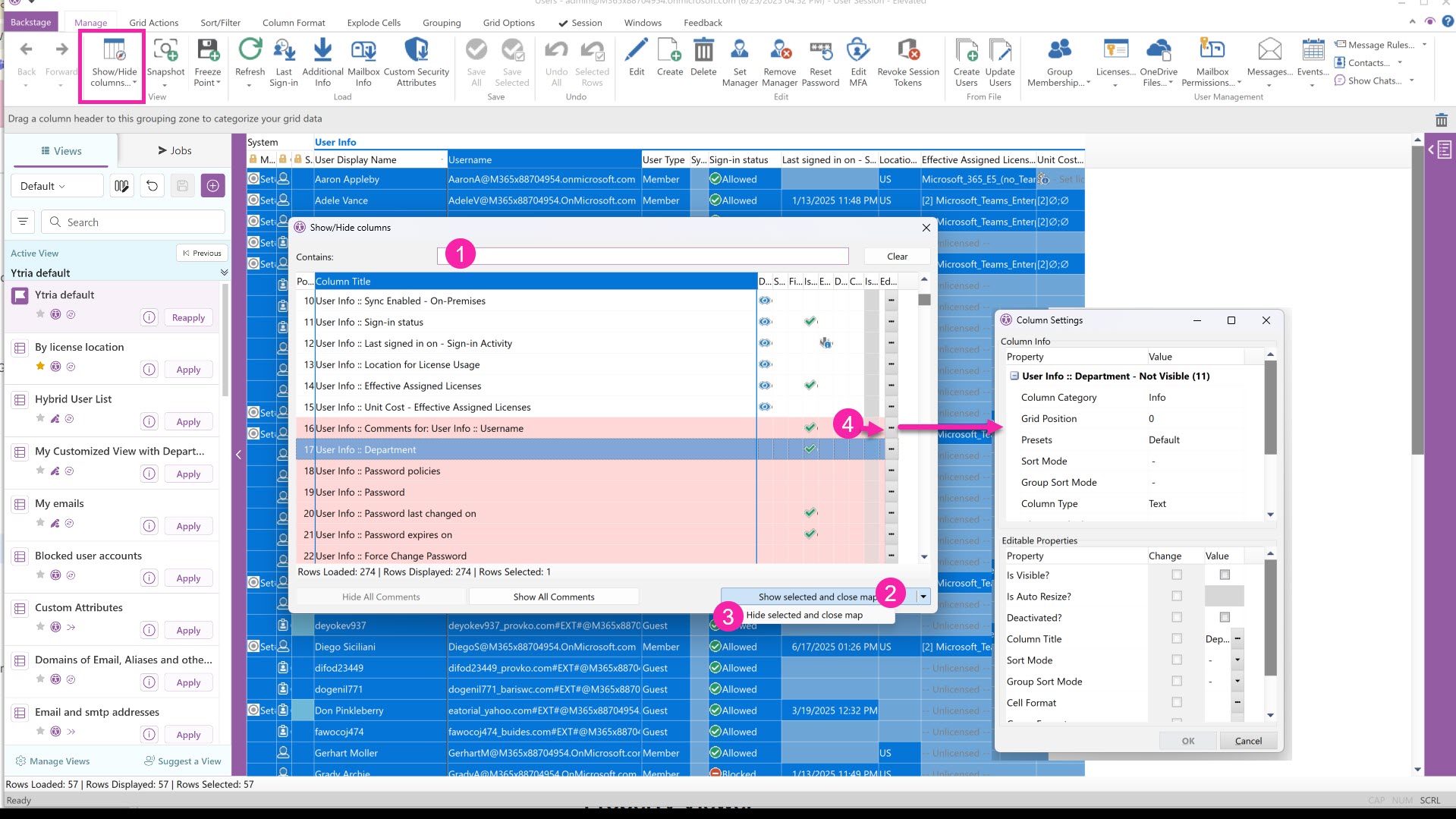Click the Contains filter text field
This screenshot has height=819, width=1456.
point(643,257)
